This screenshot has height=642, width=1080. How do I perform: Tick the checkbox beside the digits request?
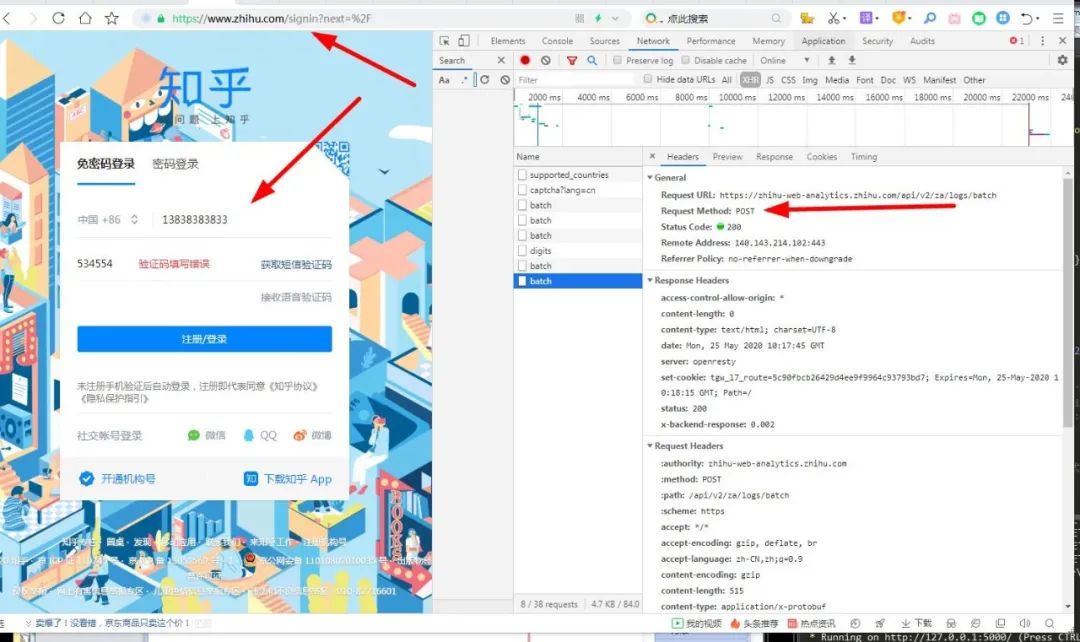[x=522, y=251]
